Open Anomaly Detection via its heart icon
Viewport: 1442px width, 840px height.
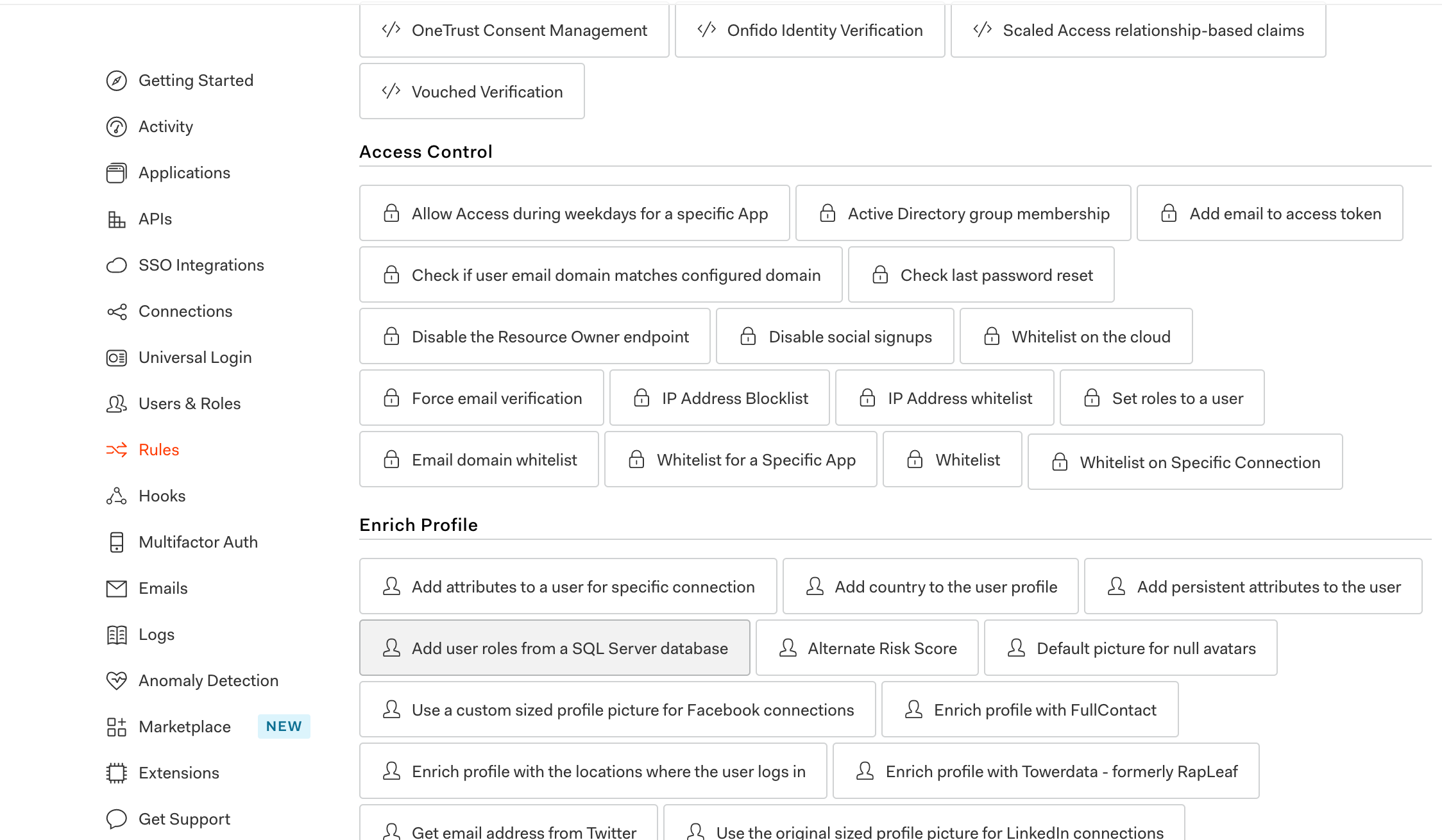tap(117, 680)
